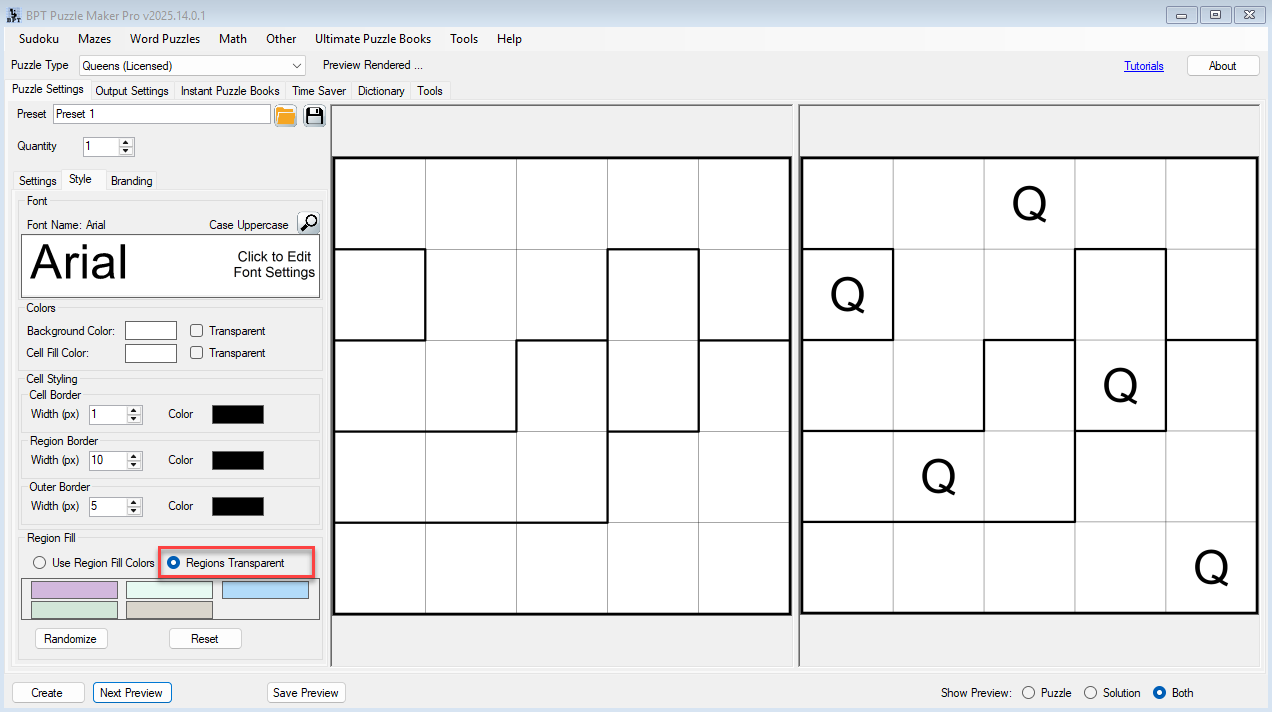Viewport: 1272px width, 712px height.
Task: Click the font search magnifier icon
Action: click(x=308, y=223)
